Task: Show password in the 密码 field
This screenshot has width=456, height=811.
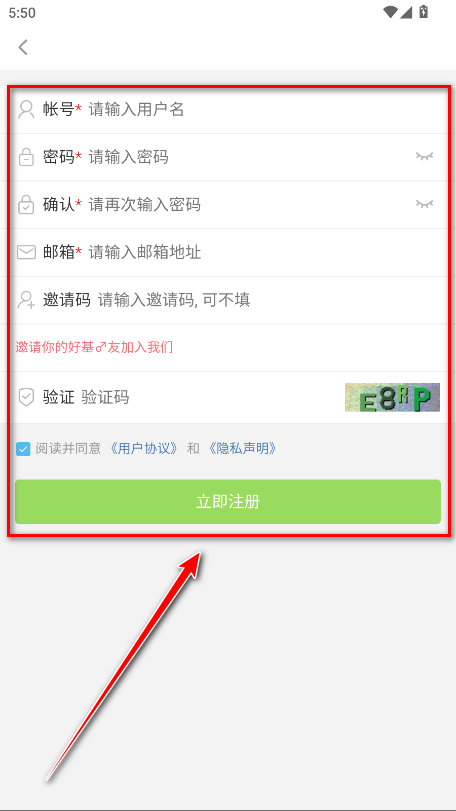Action: tap(424, 156)
